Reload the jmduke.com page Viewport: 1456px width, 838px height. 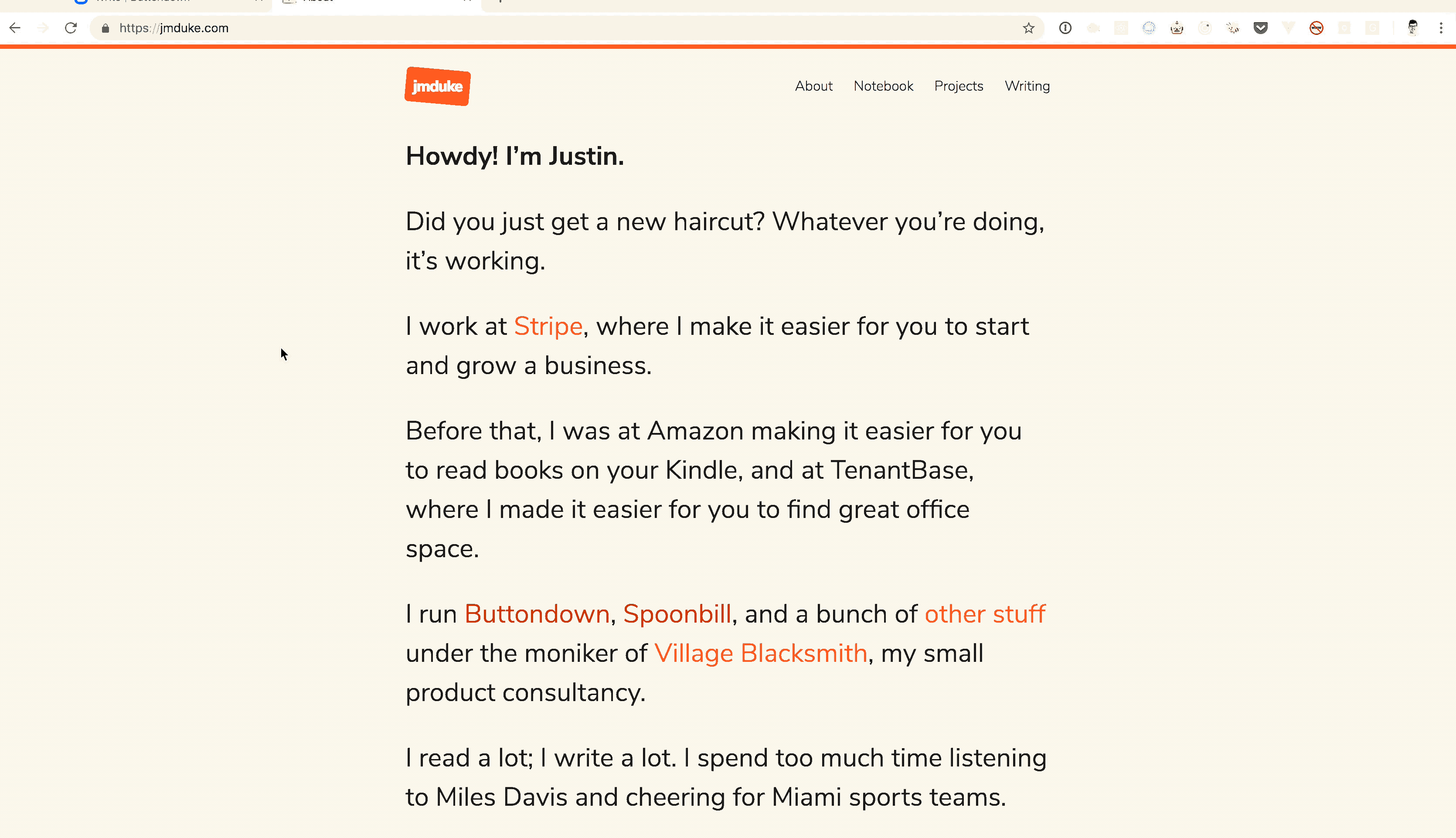pos(71,27)
